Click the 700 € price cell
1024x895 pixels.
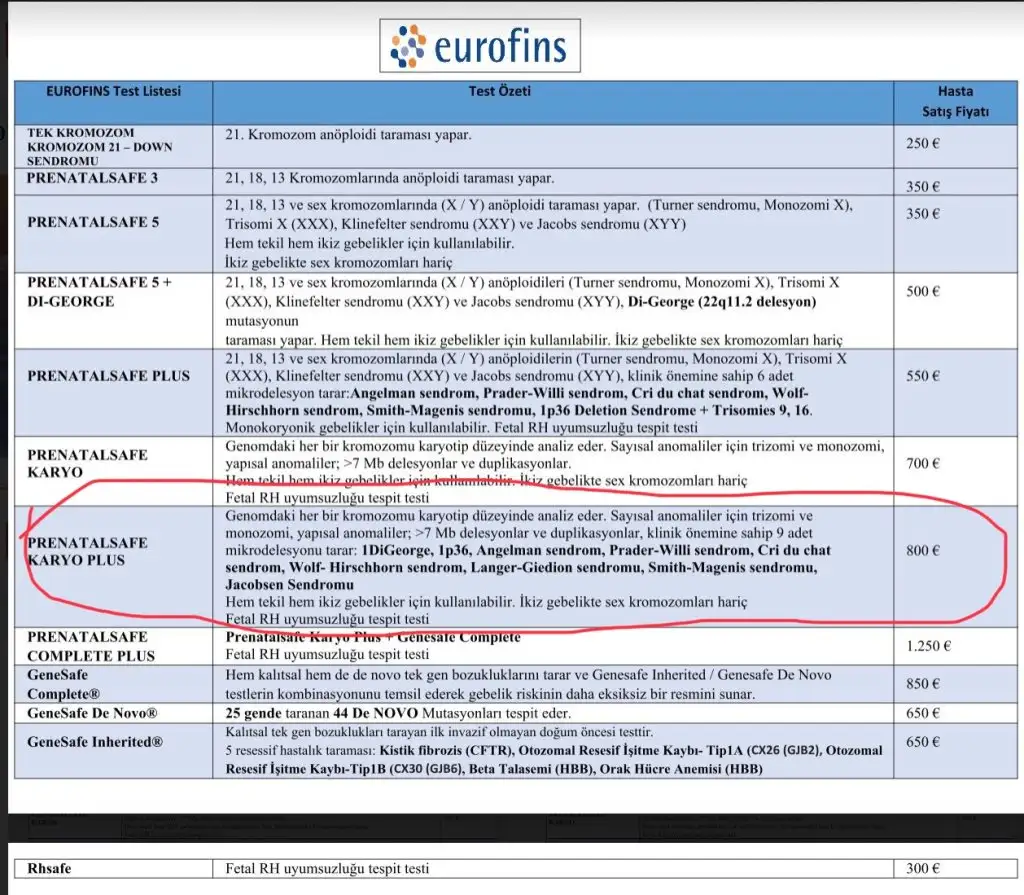923,463
